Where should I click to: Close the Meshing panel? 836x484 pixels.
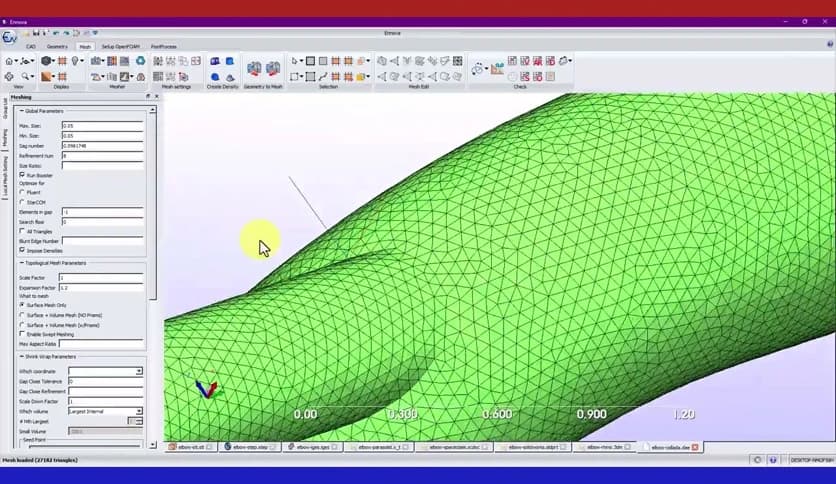(157, 96)
